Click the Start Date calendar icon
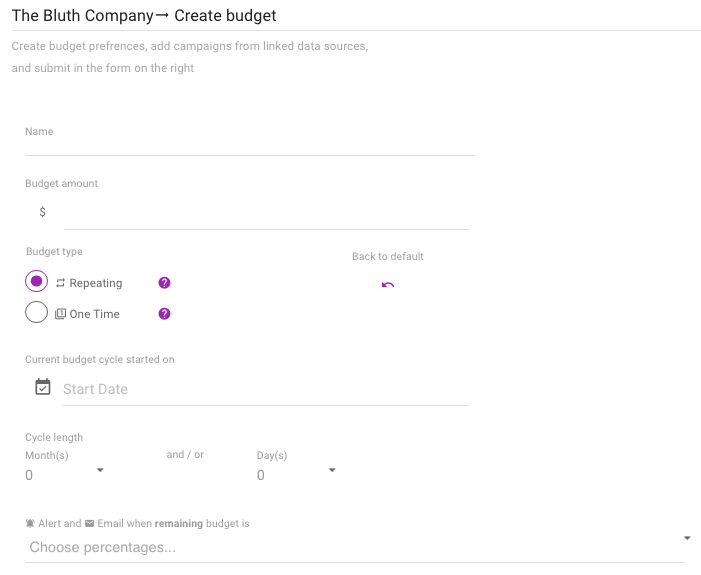The height and width of the screenshot is (575, 701). (x=43, y=387)
